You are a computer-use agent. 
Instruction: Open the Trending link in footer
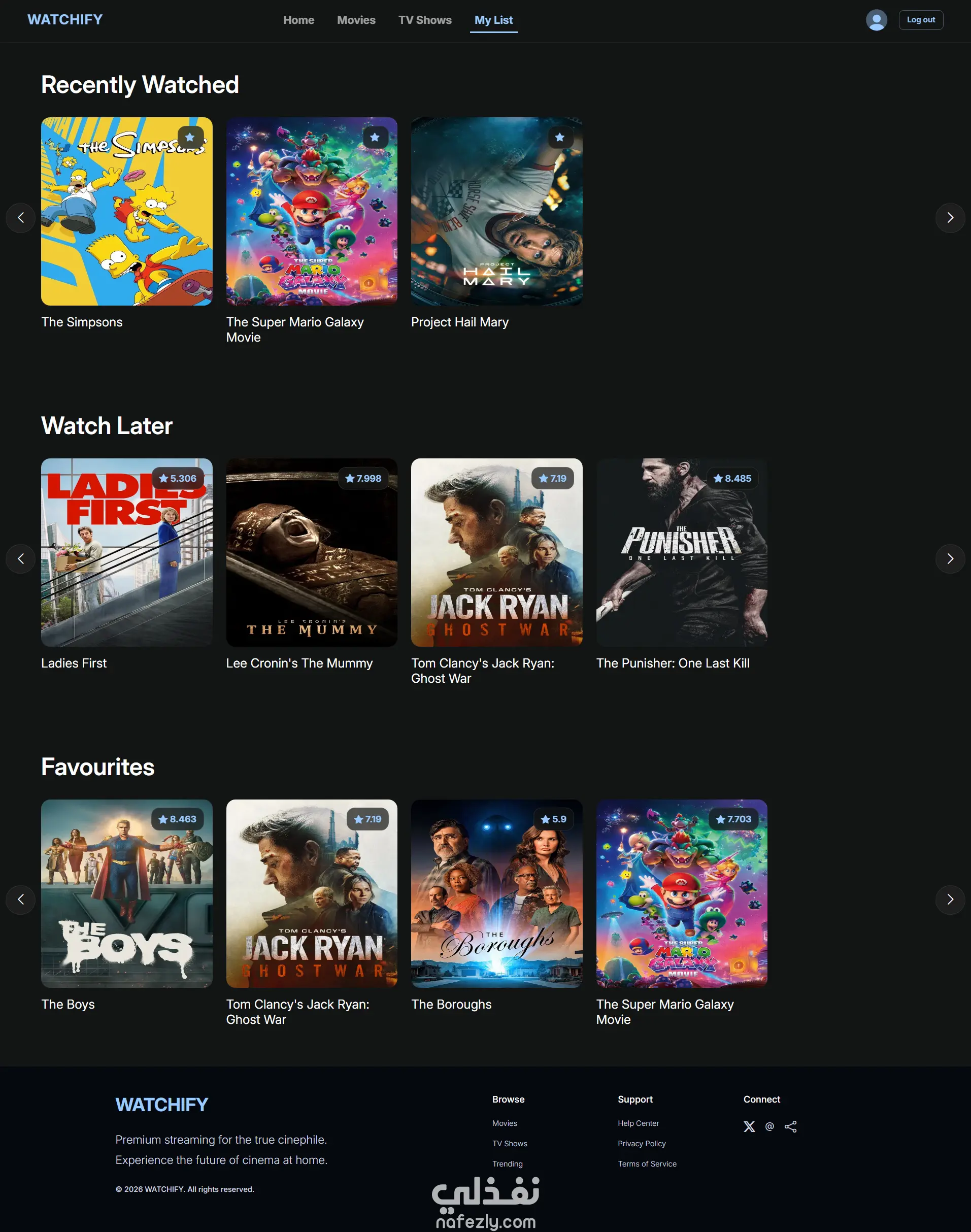click(x=508, y=1164)
